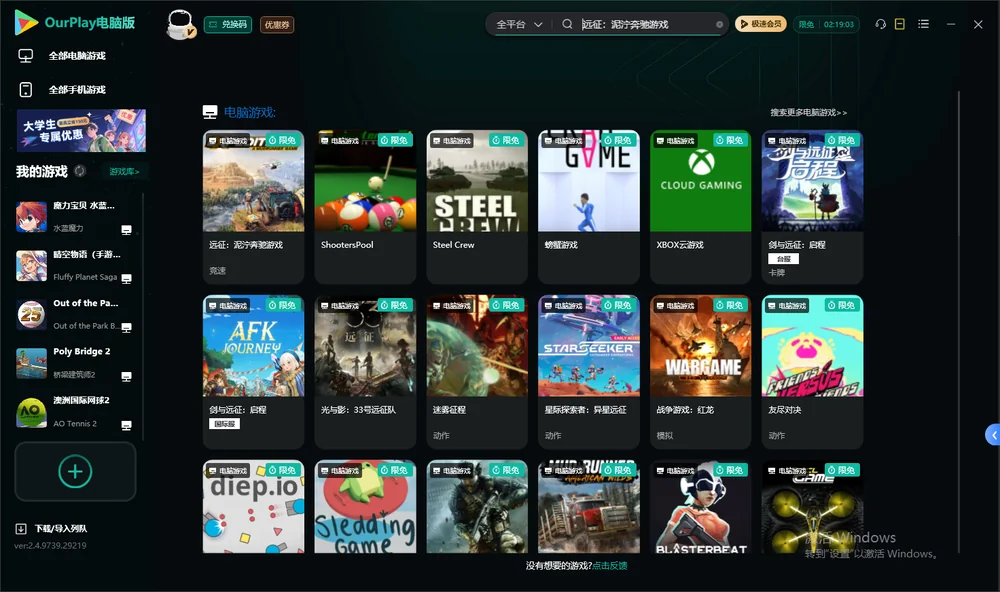Click PC platform icon on Out of the Park row

point(126,327)
